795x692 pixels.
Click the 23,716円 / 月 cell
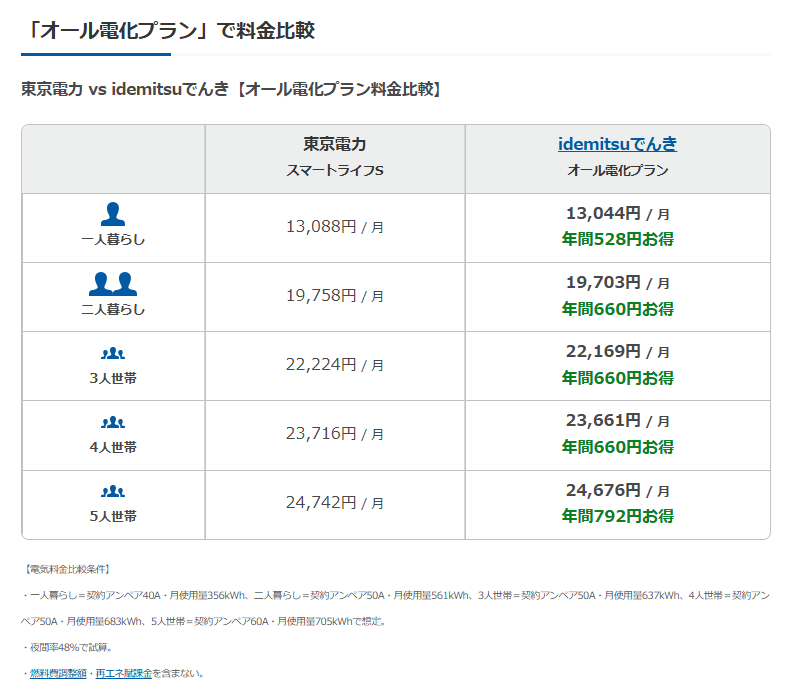point(335,434)
